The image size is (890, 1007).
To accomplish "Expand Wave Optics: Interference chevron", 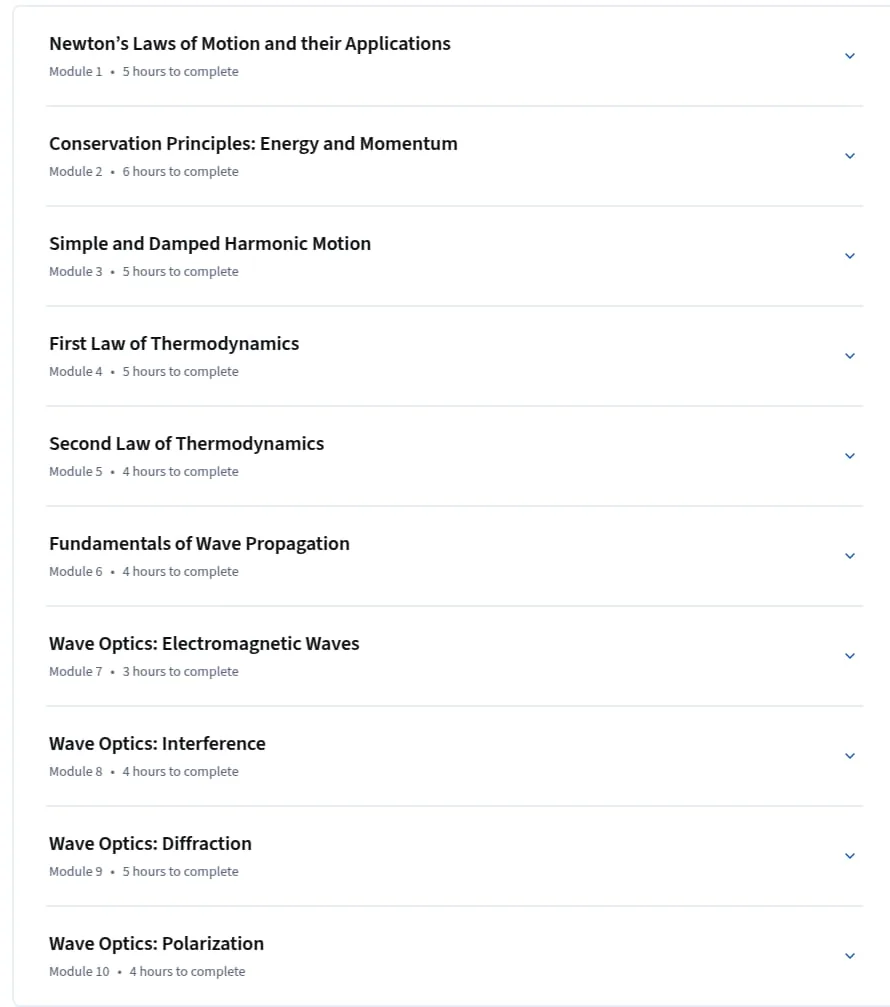I will pyautogui.click(x=850, y=756).
